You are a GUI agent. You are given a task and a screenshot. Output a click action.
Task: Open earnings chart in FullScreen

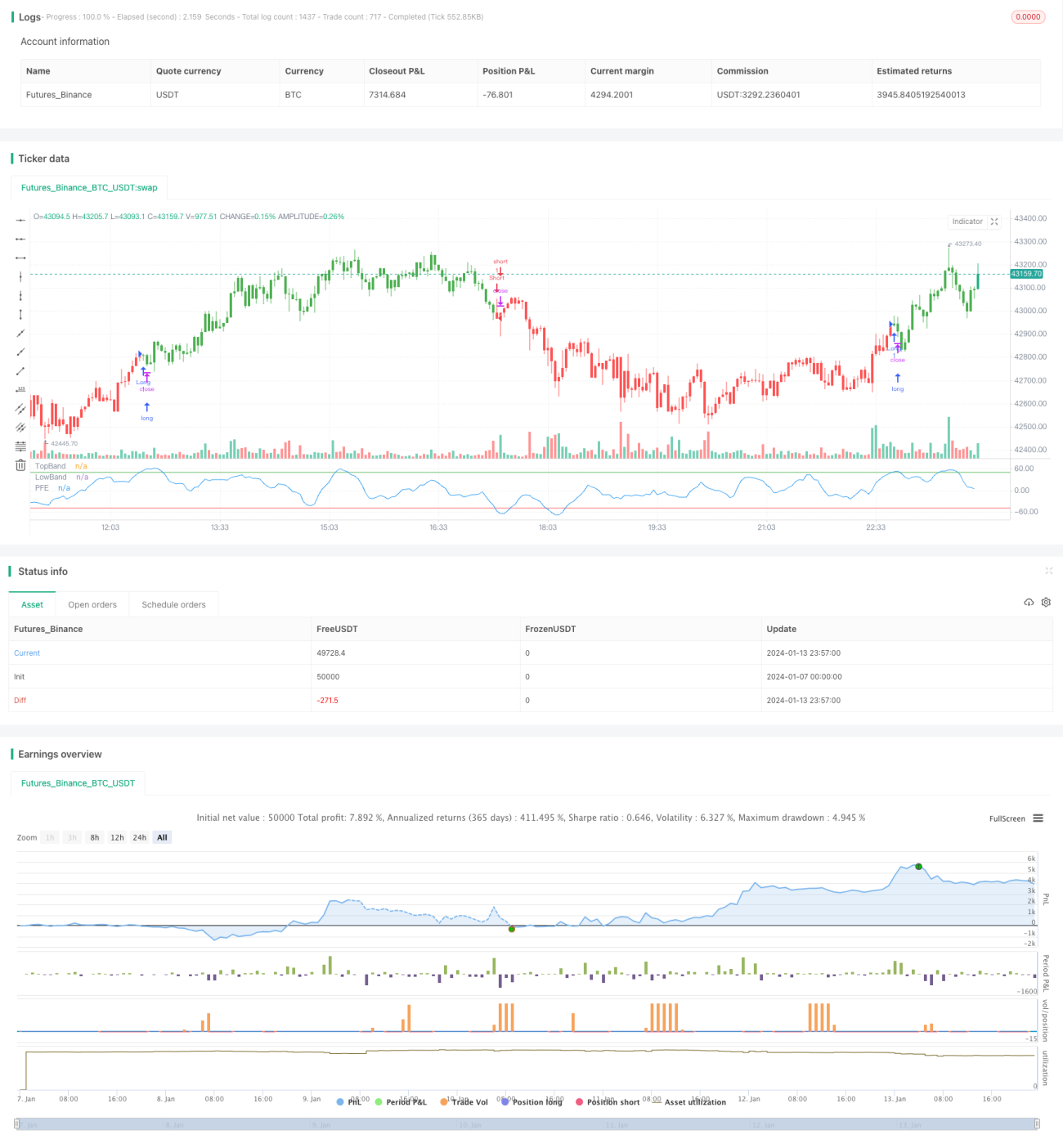1007,818
